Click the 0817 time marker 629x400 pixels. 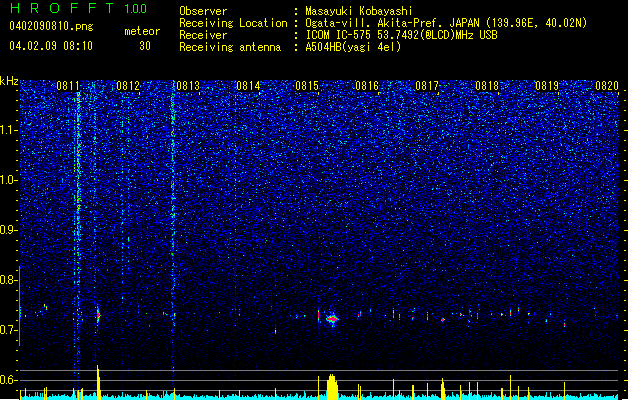click(427, 86)
